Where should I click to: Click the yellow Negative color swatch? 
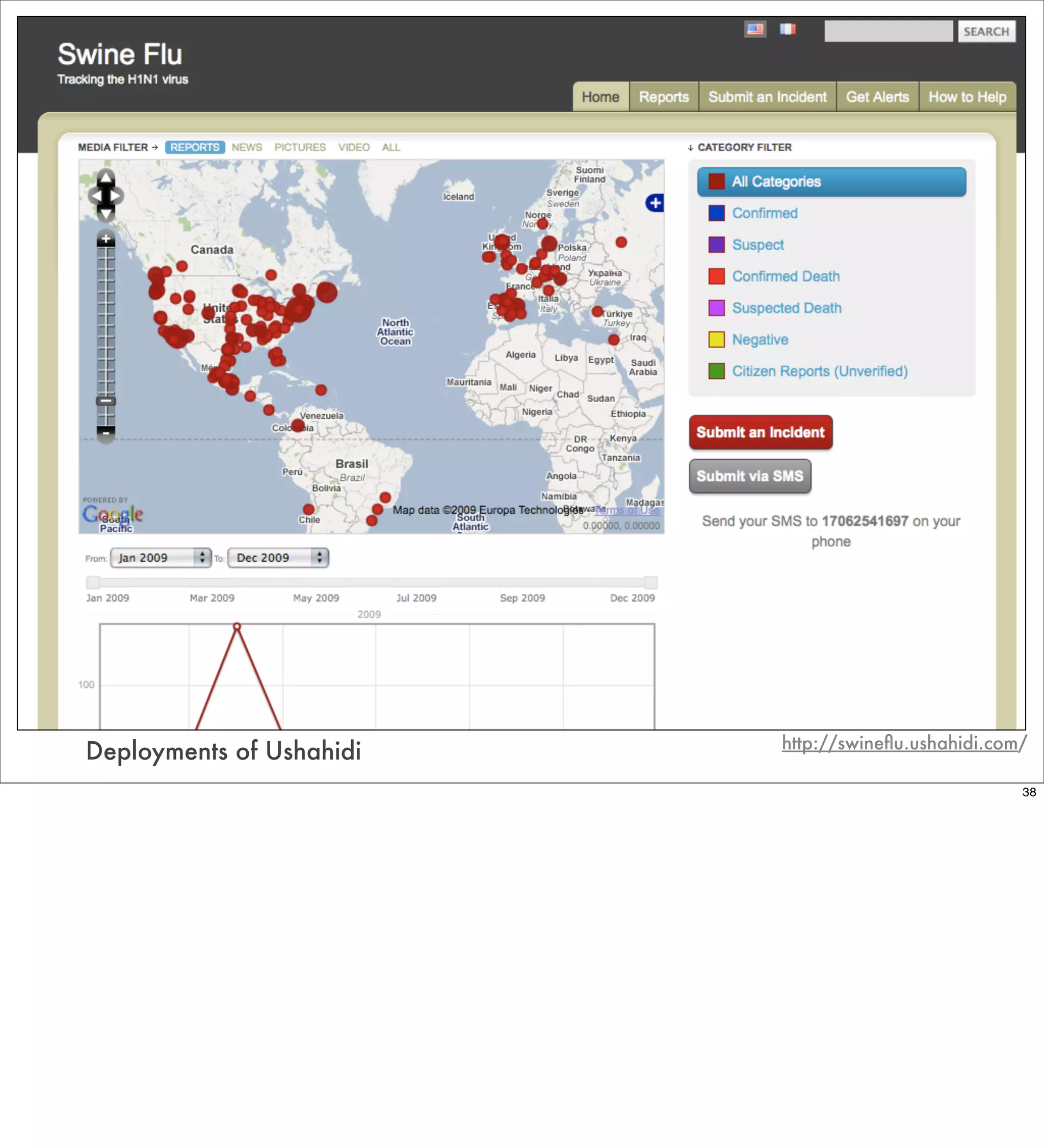tap(717, 340)
